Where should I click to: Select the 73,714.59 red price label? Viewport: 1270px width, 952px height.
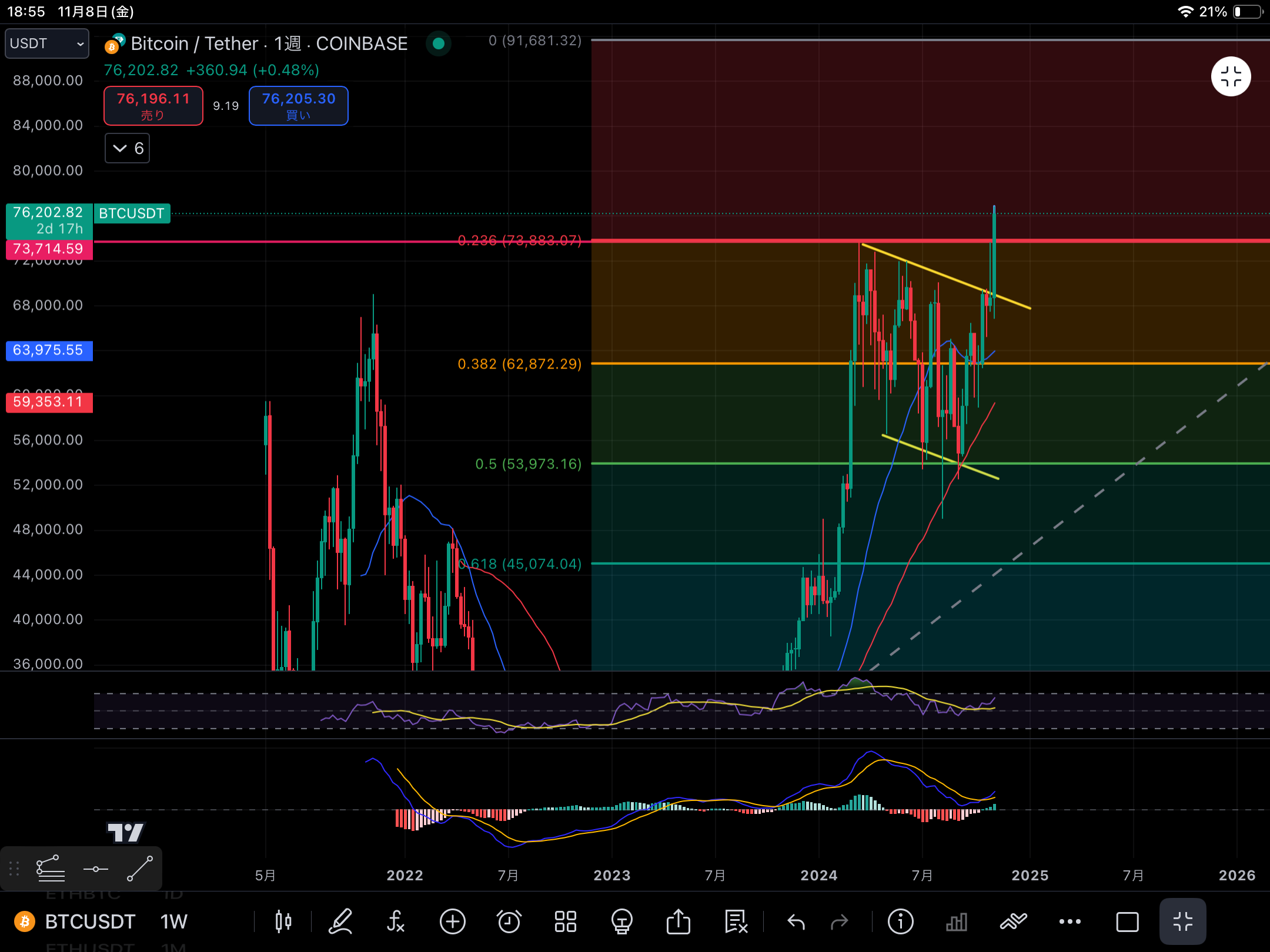[x=49, y=249]
